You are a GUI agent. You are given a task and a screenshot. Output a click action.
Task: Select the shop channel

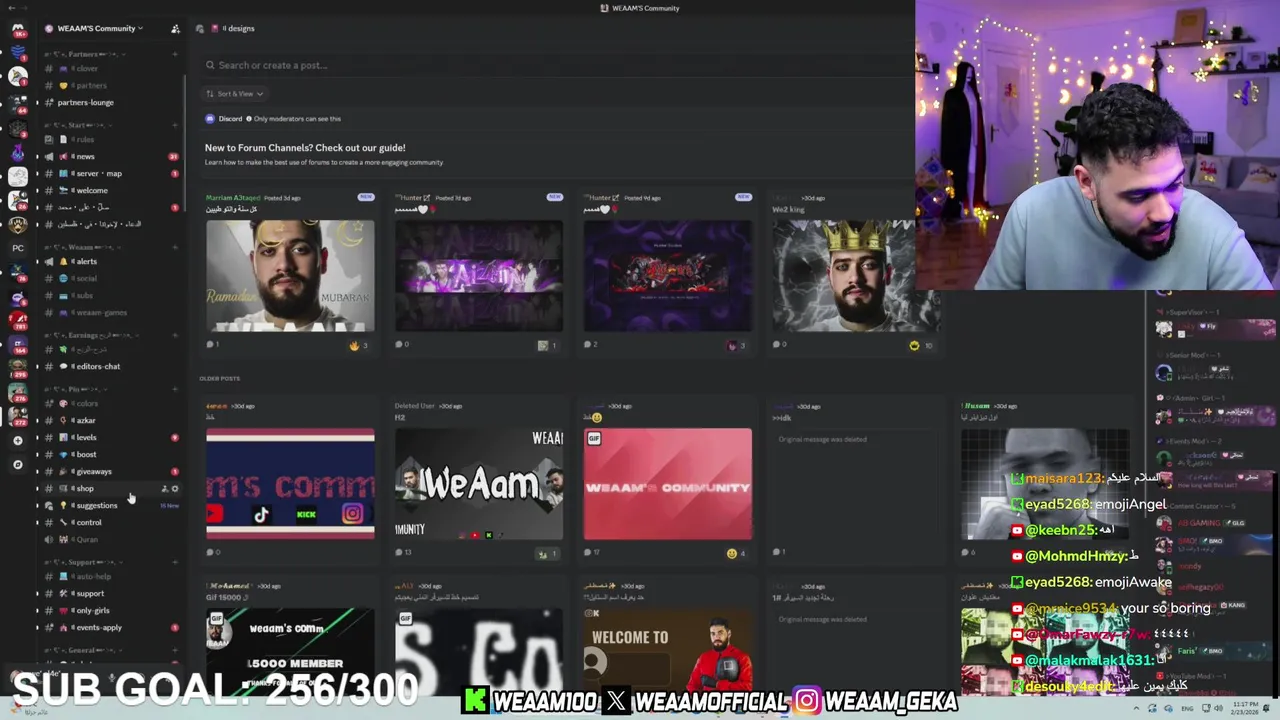coord(110,488)
